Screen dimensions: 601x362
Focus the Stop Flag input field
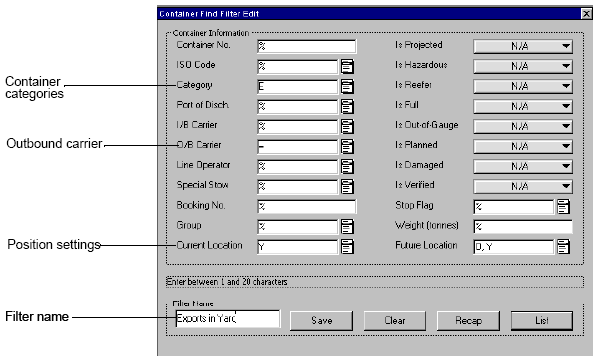(514, 206)
